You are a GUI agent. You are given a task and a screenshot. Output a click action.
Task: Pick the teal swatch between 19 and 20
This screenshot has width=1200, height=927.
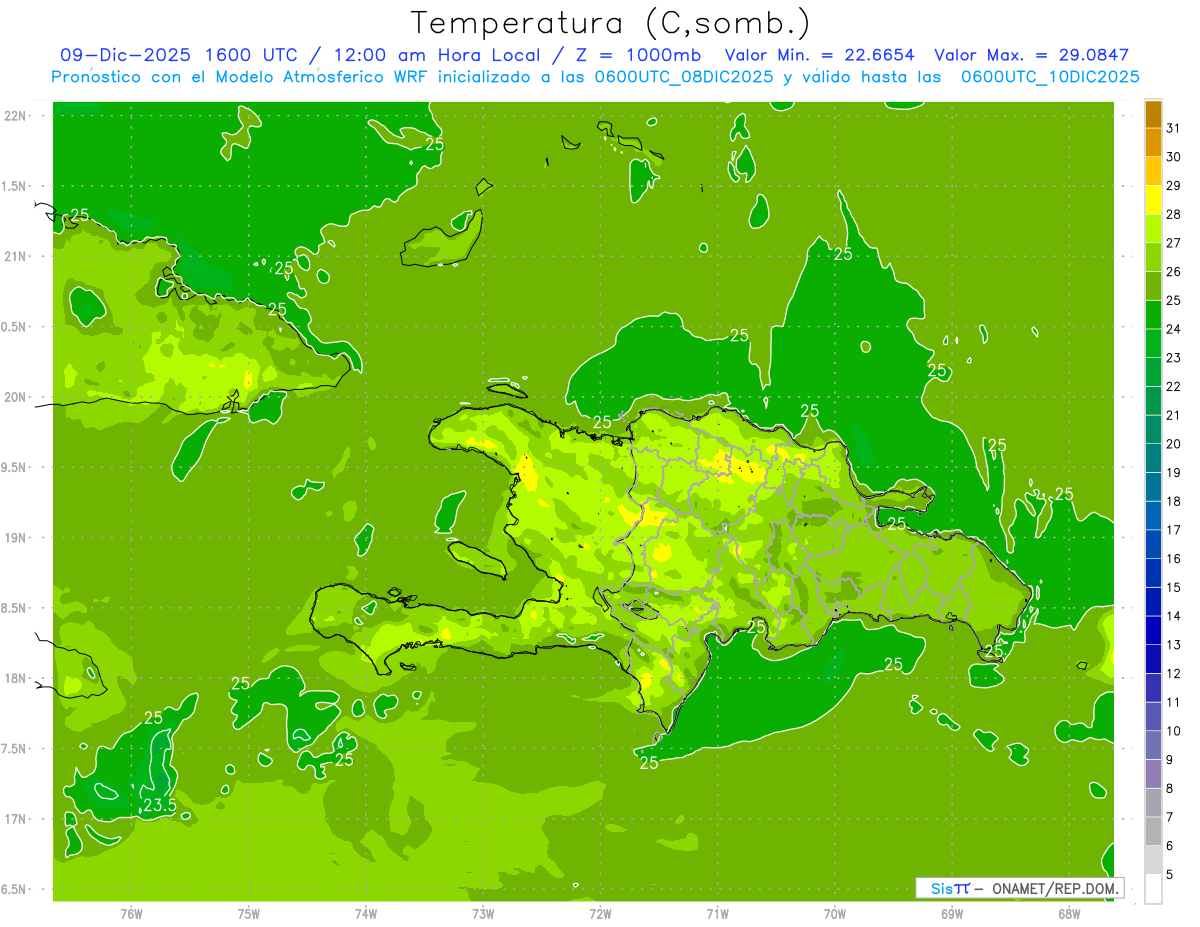click(1153, 458)
